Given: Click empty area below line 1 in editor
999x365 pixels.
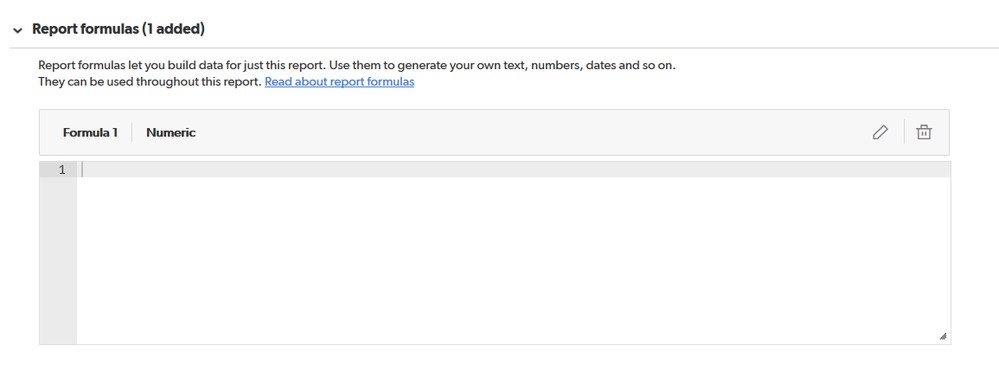Looking at the screenshot, I should (x=514, y=261).
